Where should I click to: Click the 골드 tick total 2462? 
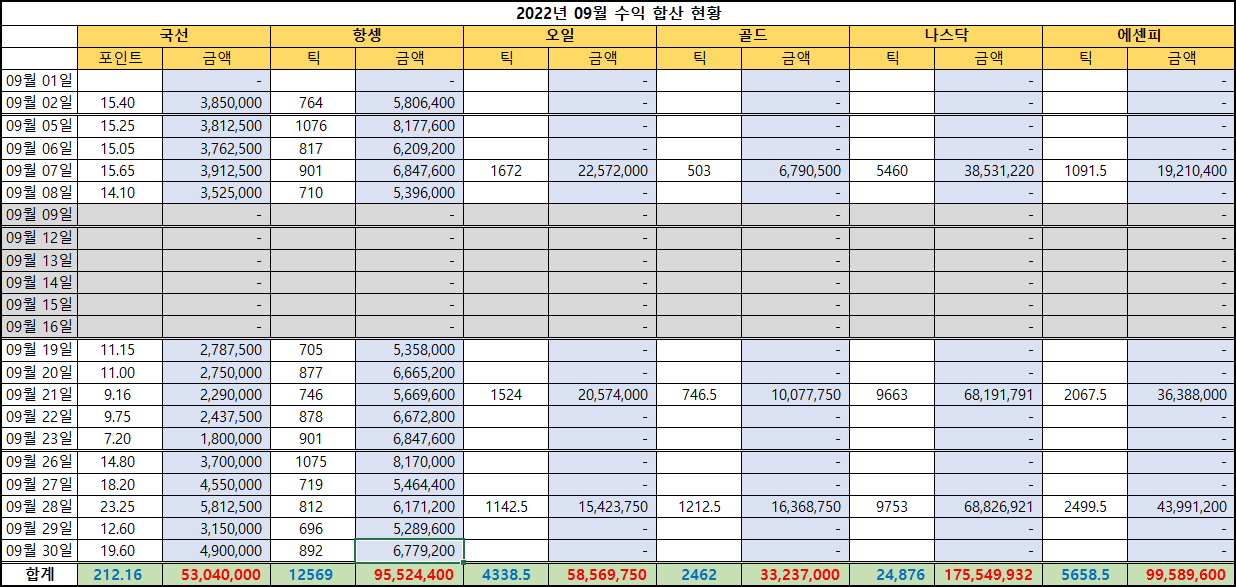tap(699, 575)
